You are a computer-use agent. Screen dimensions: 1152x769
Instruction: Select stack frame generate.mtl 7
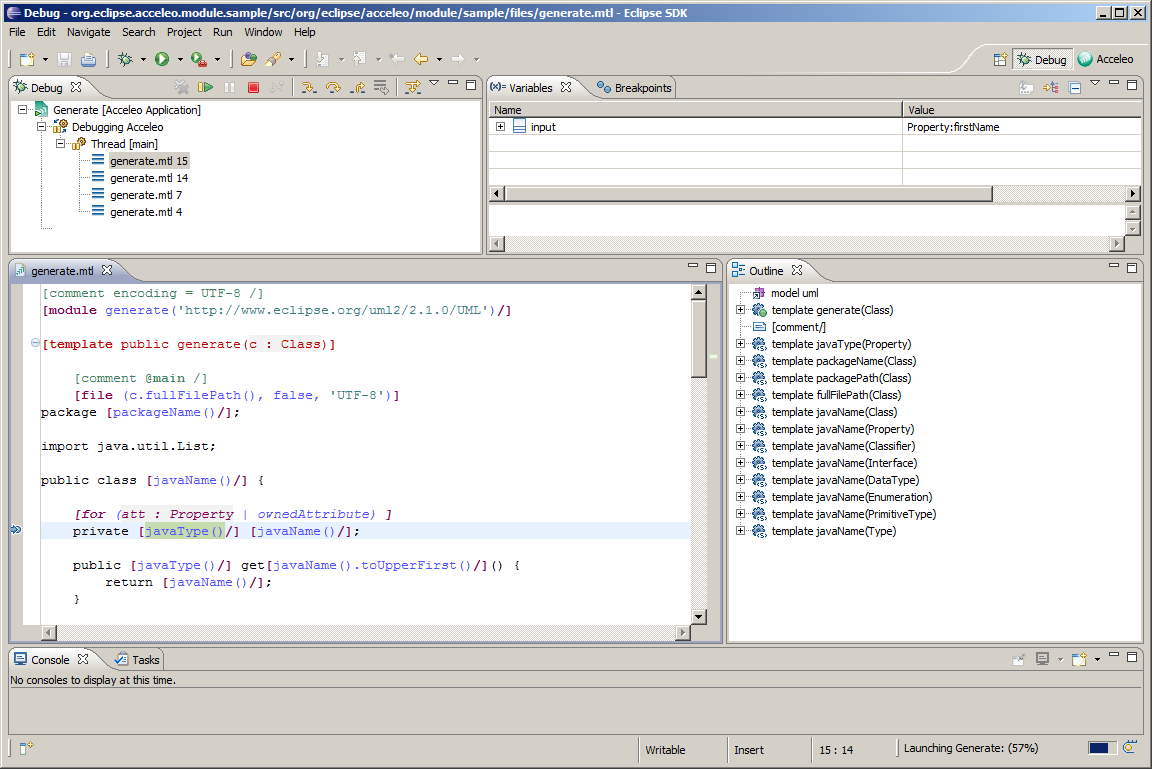click(146, 195)
